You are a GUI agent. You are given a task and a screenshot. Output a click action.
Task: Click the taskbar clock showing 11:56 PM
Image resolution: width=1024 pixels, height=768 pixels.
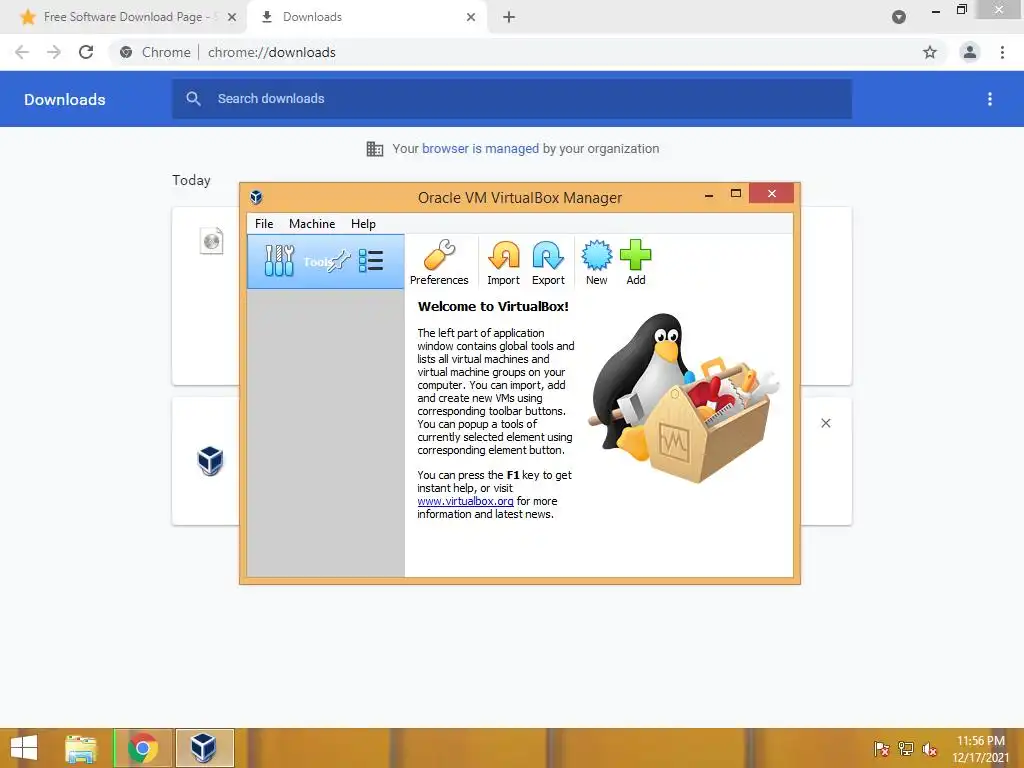coord(980,749)
